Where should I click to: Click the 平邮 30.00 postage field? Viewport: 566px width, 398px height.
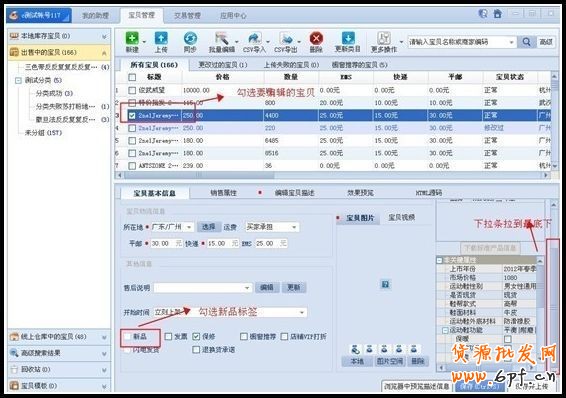[166, 244]
